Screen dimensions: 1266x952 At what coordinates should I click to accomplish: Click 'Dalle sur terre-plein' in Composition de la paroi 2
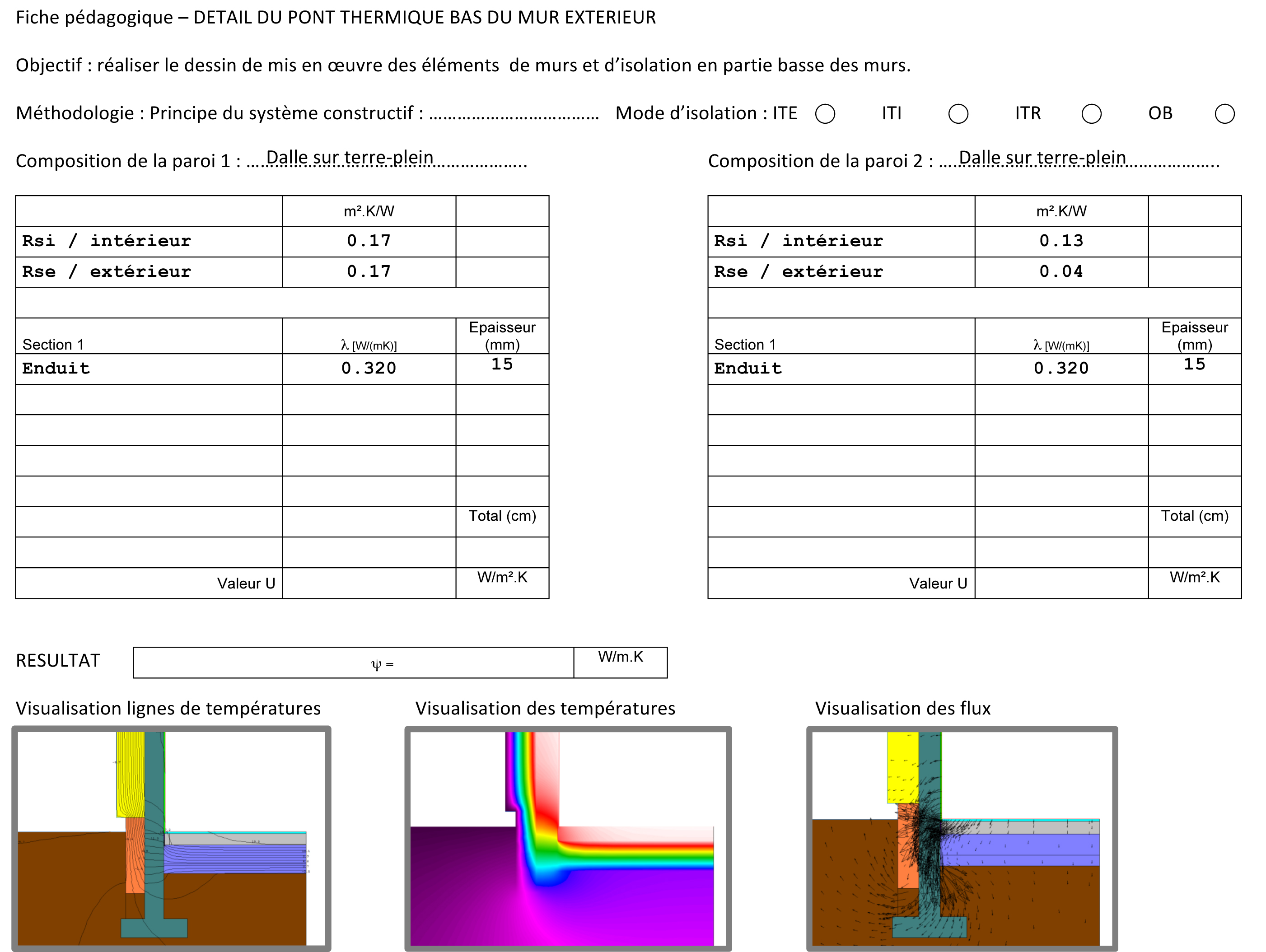[x=1042, y=157]
